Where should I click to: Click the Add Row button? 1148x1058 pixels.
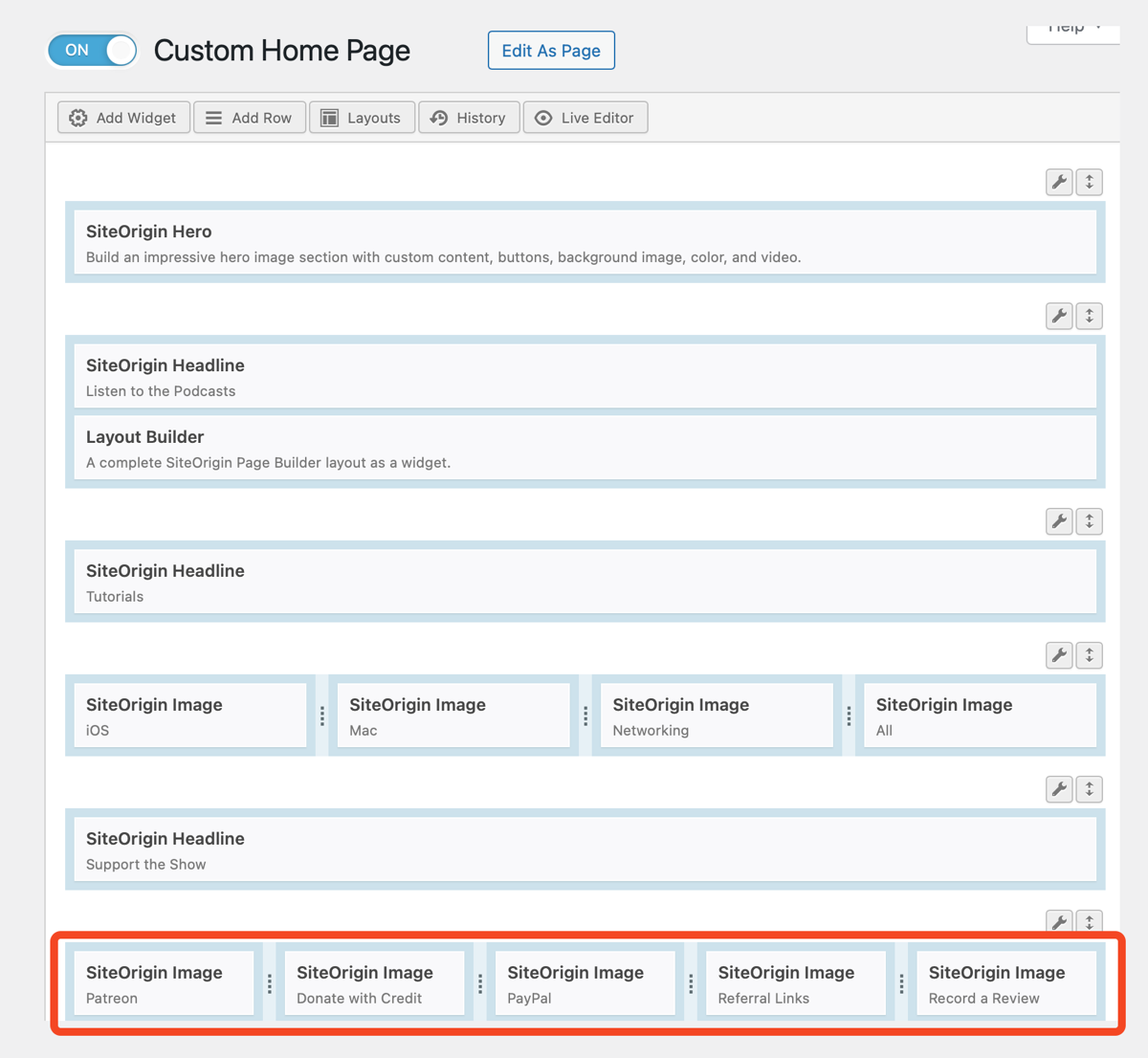point(250,118)
